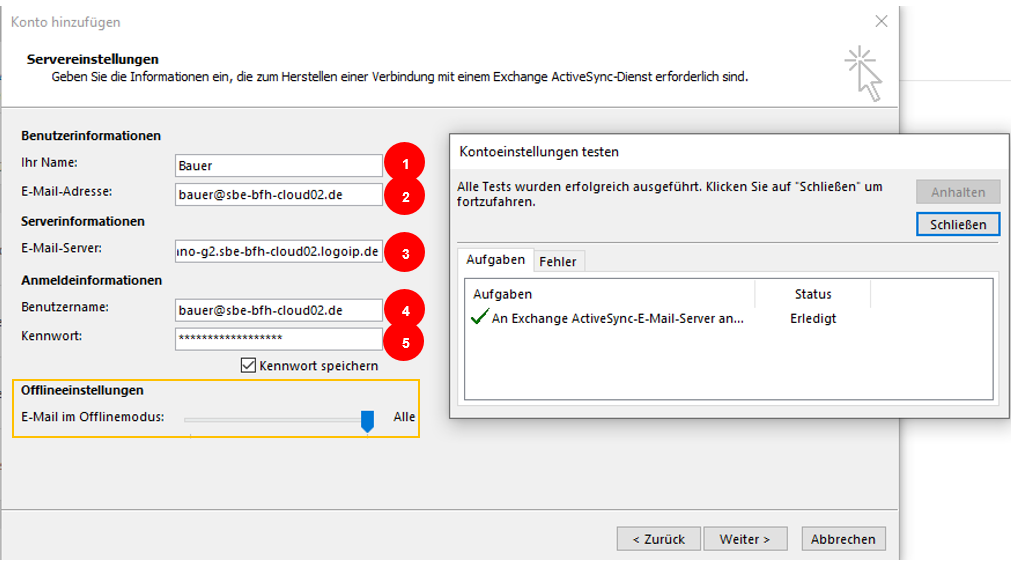Click the Ihr Name input field
Viewport: 1011px width, 561px height.
(279, 166)
